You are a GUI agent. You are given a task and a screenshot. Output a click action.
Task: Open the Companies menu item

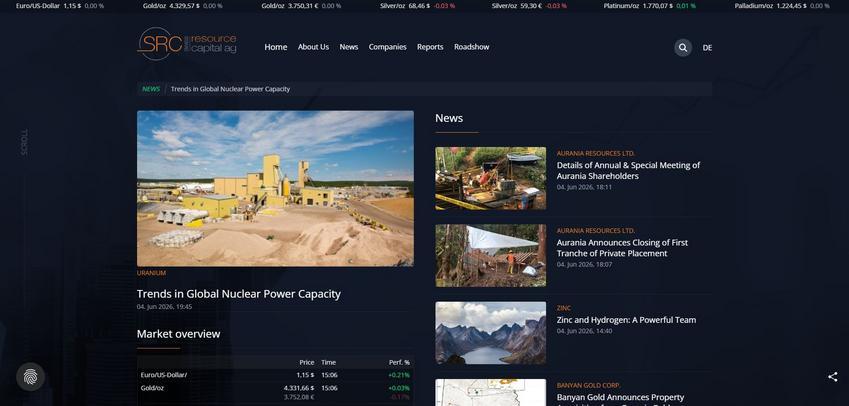(x=387, y=47)
